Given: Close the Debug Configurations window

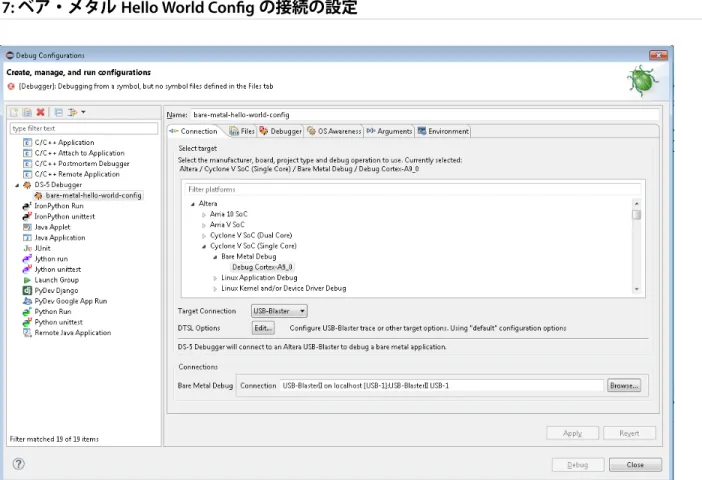Looking at the screenshot, I should click(658, 55).
